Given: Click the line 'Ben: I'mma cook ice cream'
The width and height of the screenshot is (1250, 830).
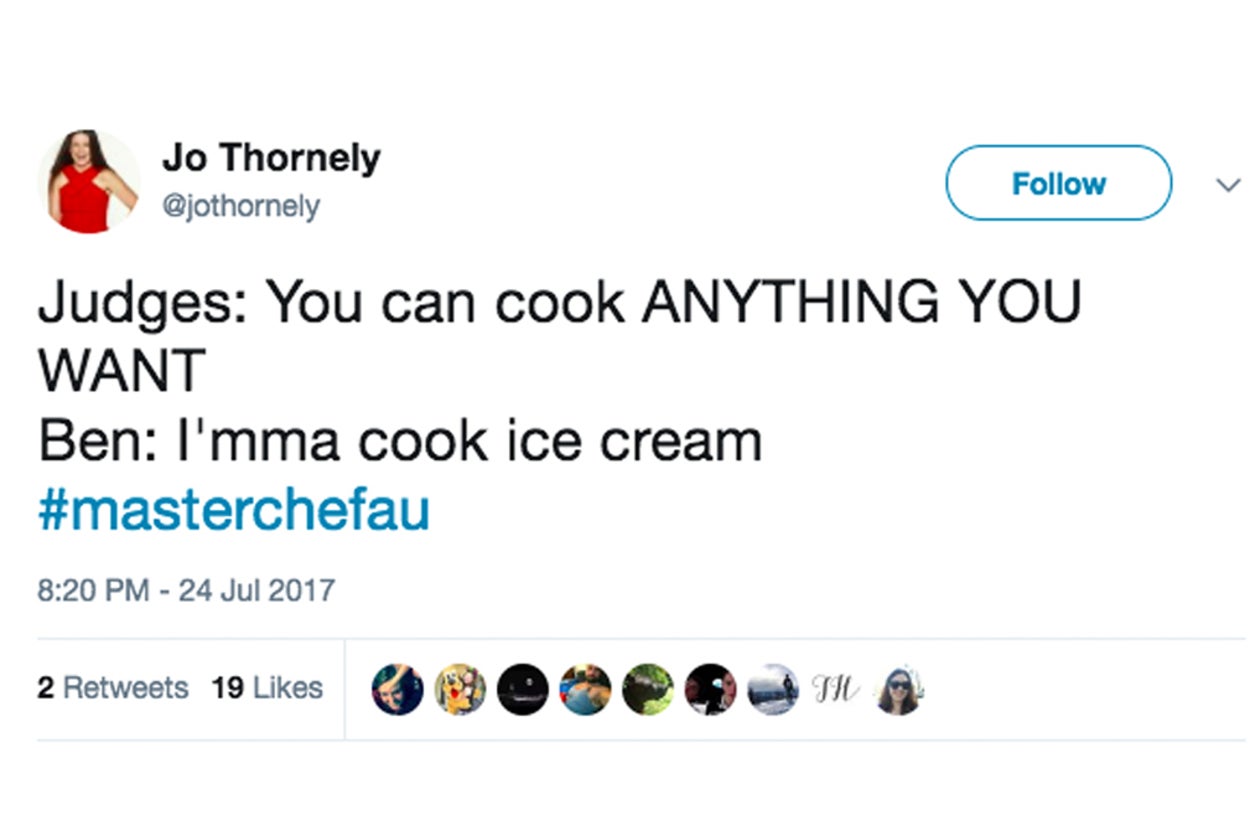Looking at the screenshot, I should [x=400, y=441].
